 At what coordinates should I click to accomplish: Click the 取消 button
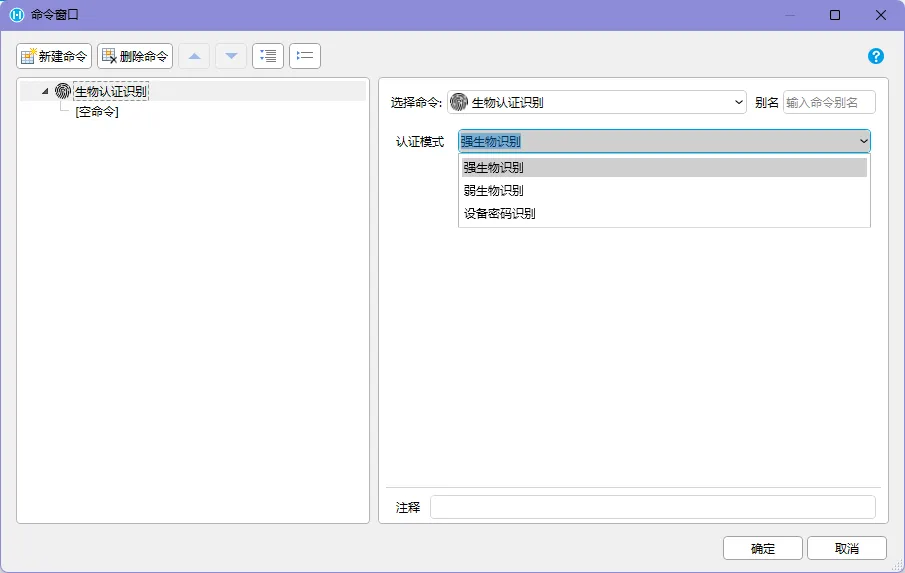[x=847, y=548]
